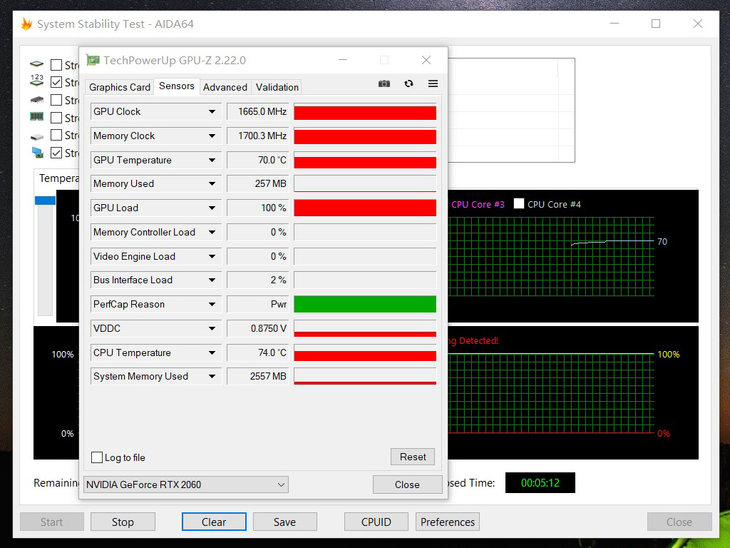
Task: Open the PerfCap Reason dropdown
Action: point(212,304)
